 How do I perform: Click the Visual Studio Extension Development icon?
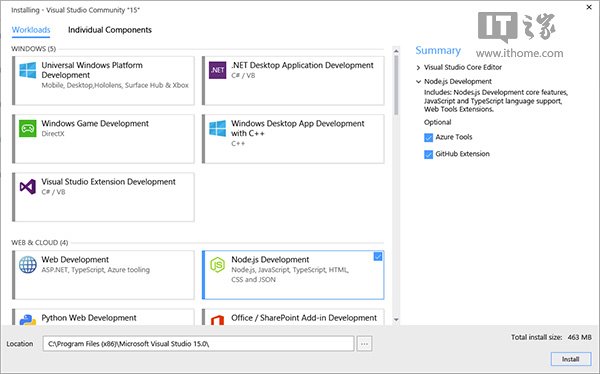[28, 186]
